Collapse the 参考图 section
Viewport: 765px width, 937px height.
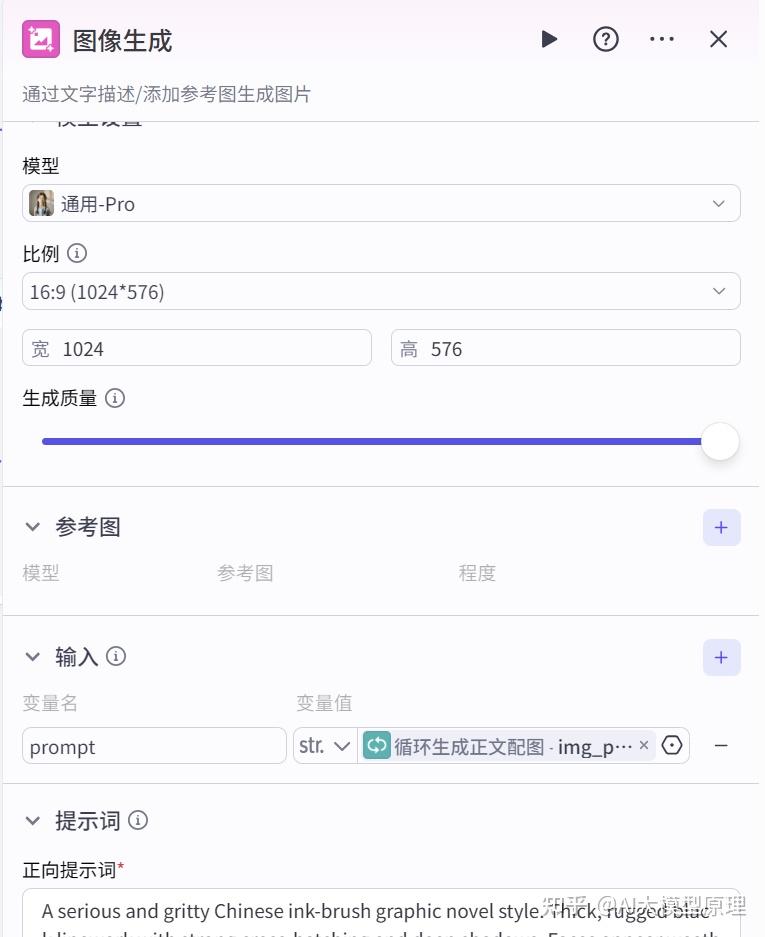(33, 527)
